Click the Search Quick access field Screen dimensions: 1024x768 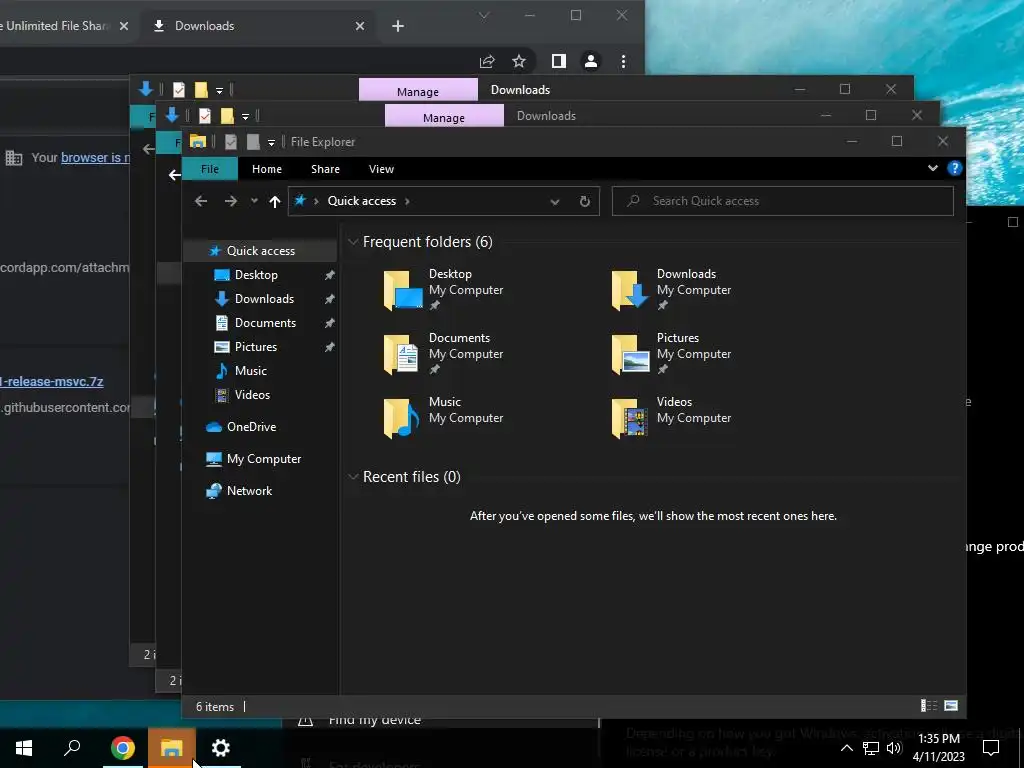tap(782, 201)
